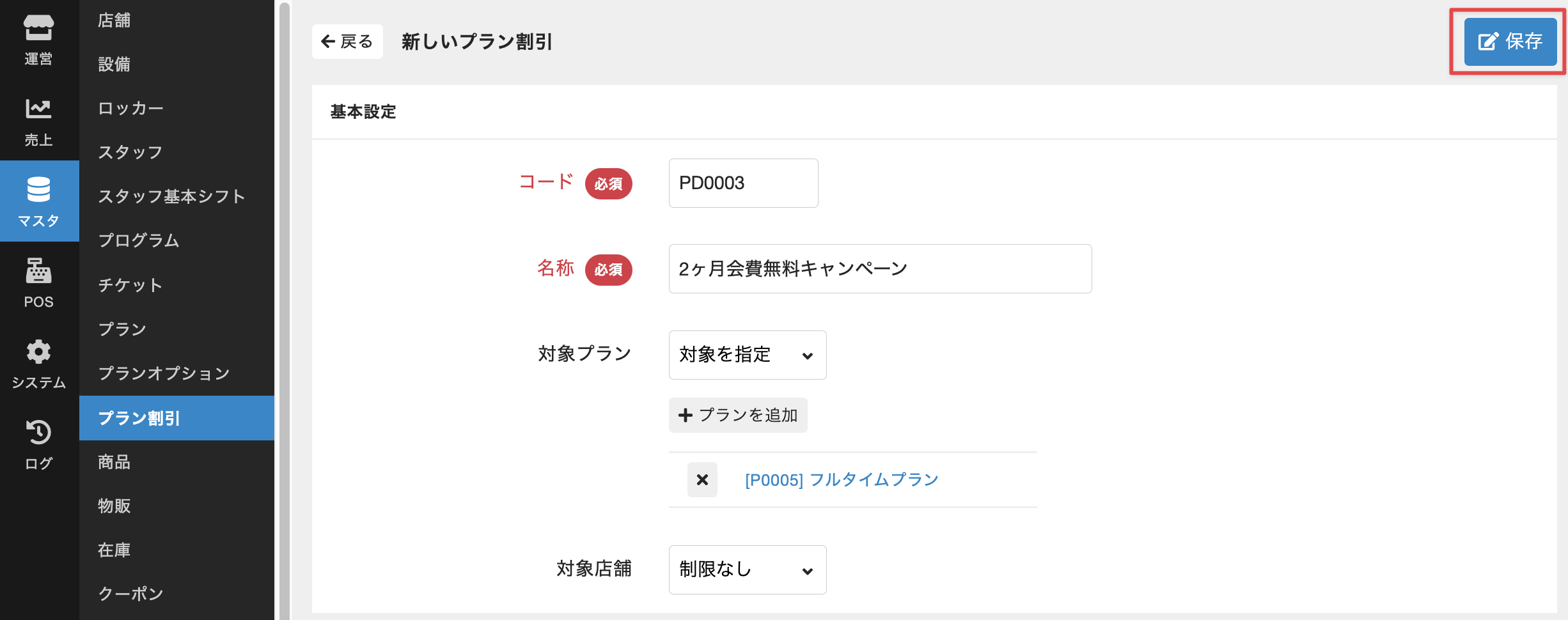Open システム gear settings icon
Image resolution: width=1568 pixels, height=620 pixels.
click(x=38, y=363)
